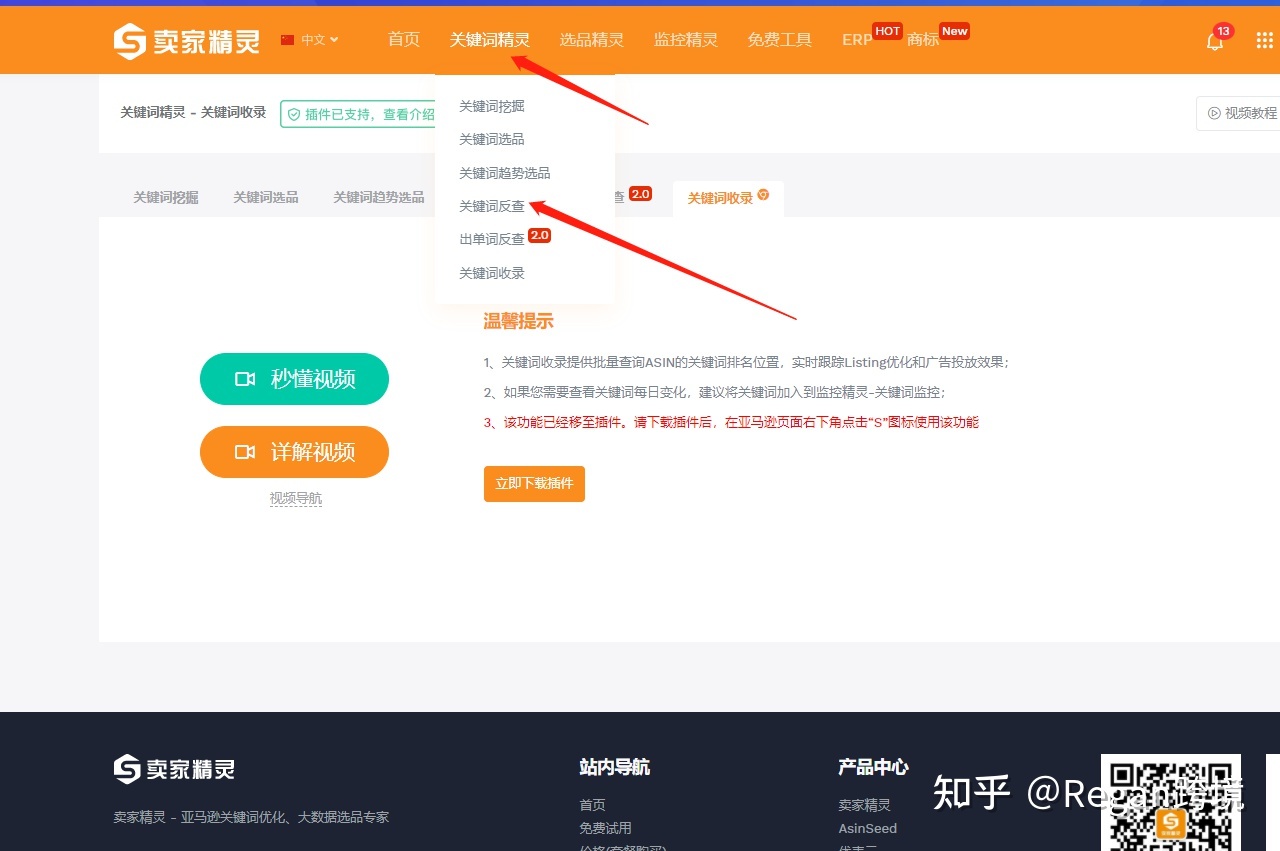
Task: Open the 关键词精灵 top navigation menu
Action: pyautogui.click(x=490, y=40)
